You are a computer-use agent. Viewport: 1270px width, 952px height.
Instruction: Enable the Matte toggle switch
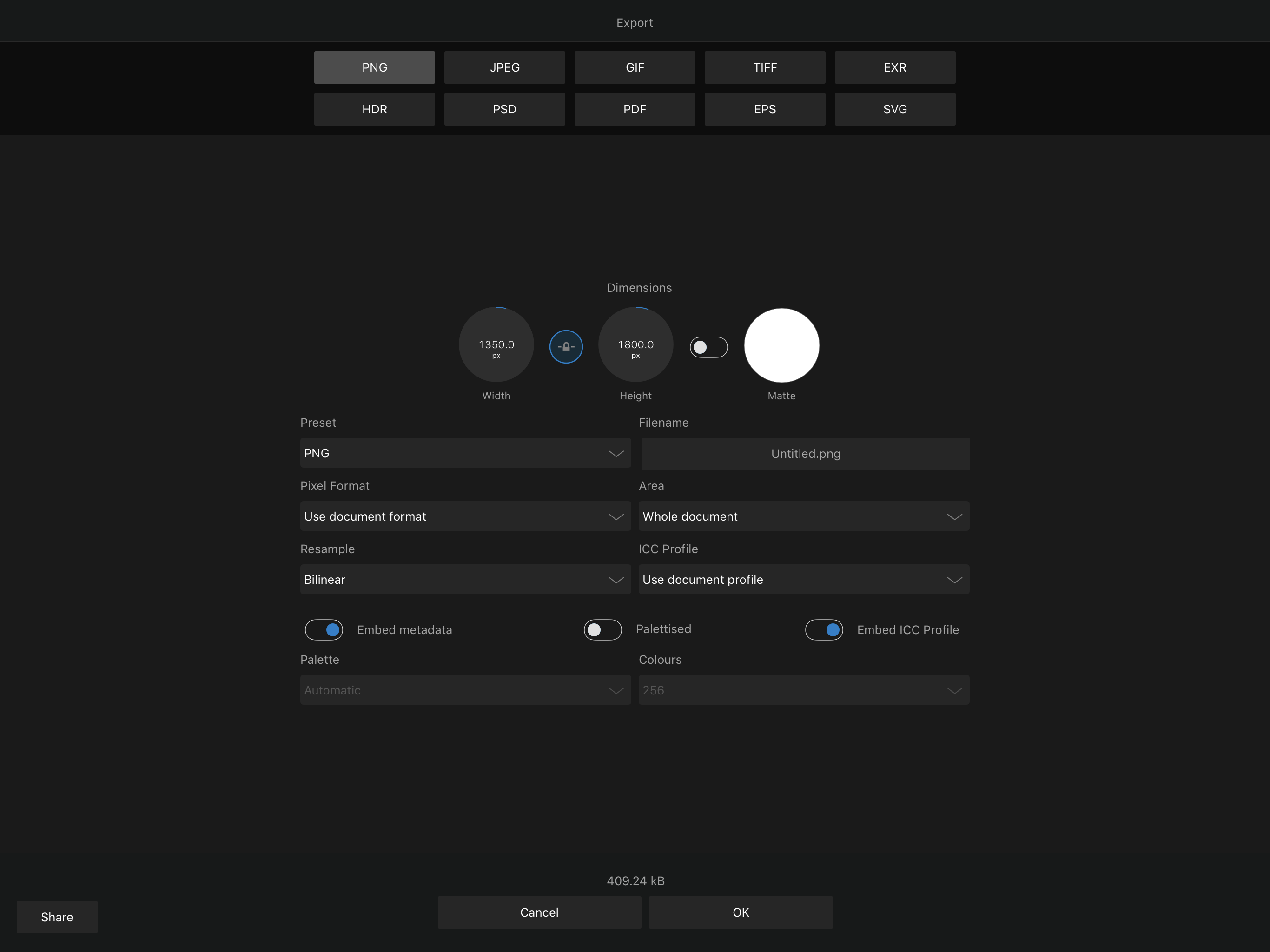pos(708,347)
